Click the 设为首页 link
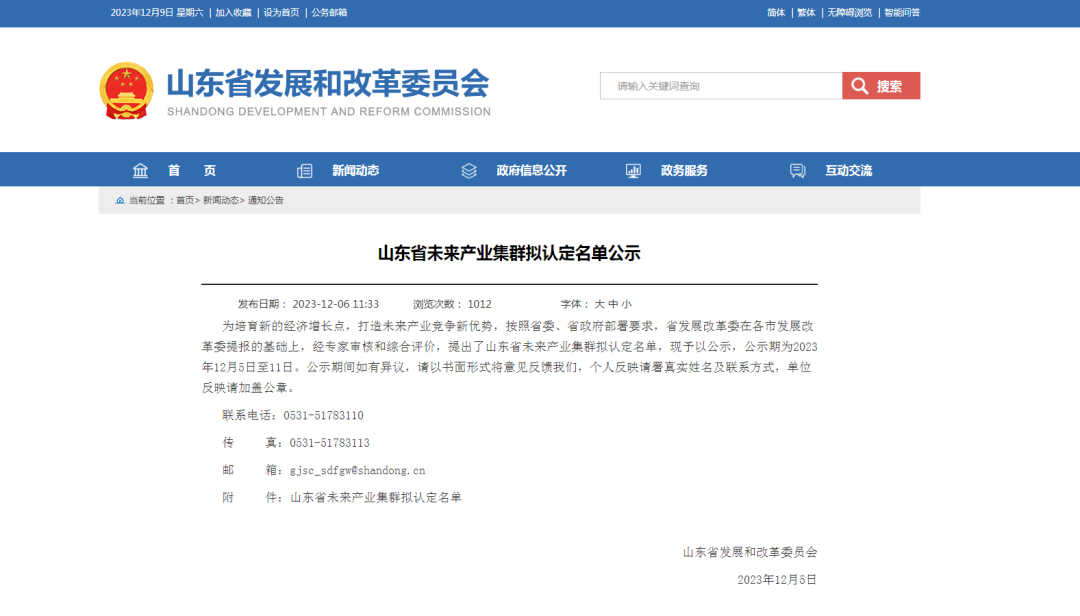 pyautogui.click(x=281, y=12)
